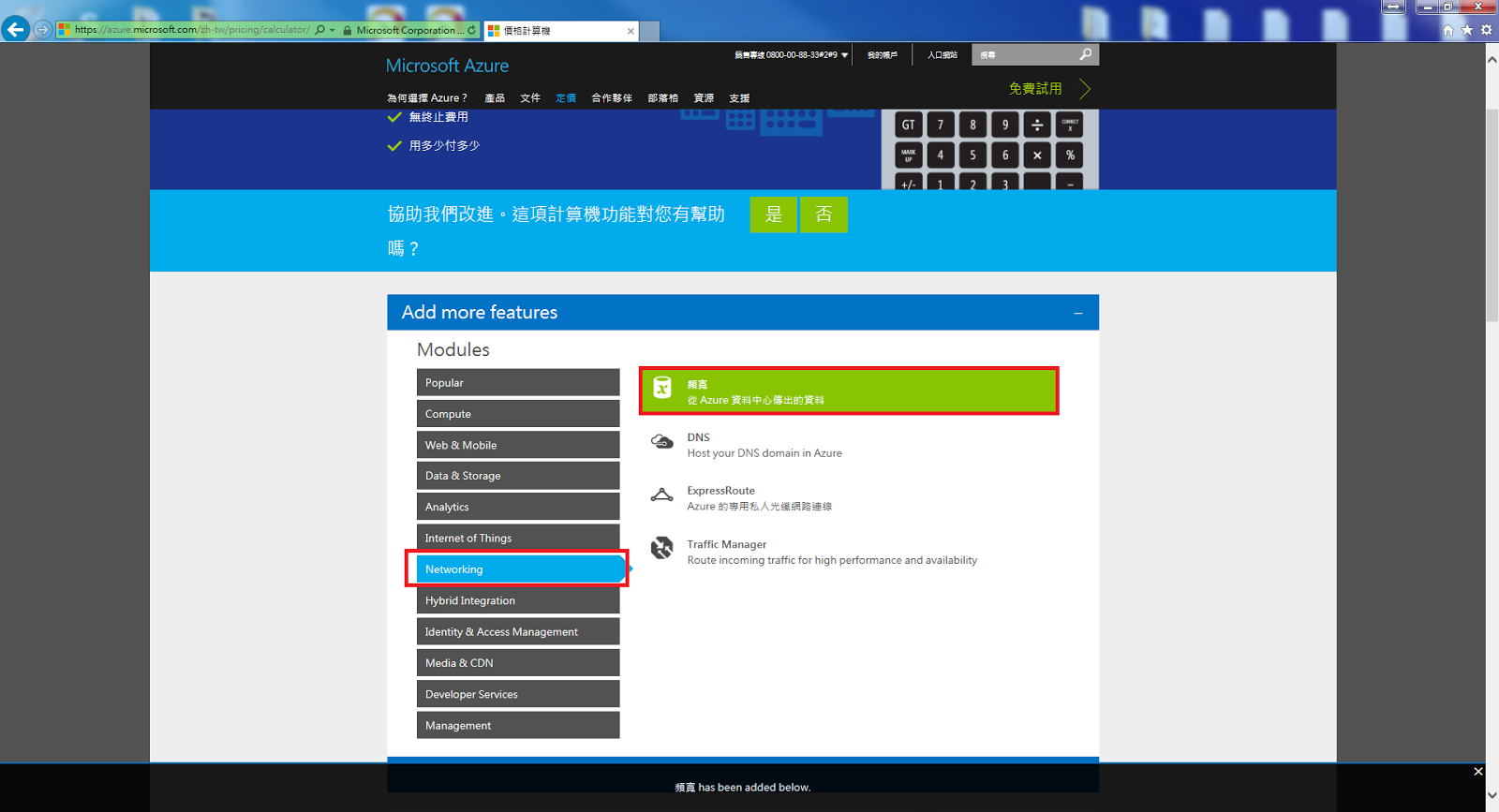Select the Popular module category
The height and width of the screenshot is (812, 1499).
pos(518,382)
